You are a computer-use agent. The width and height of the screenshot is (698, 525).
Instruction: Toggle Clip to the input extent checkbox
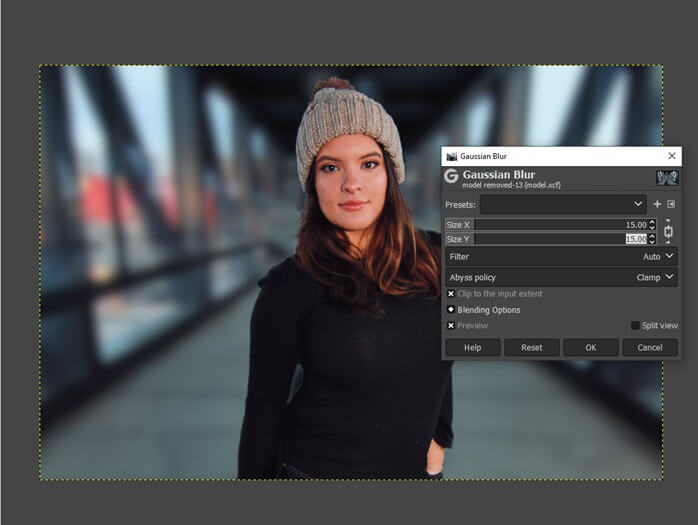point(451,294)
